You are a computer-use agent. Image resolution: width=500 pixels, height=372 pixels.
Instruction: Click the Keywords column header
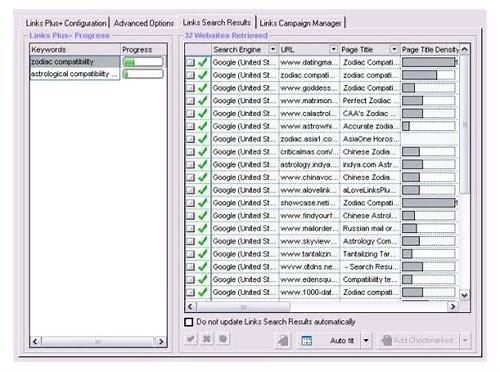click(x=75, y=49)
